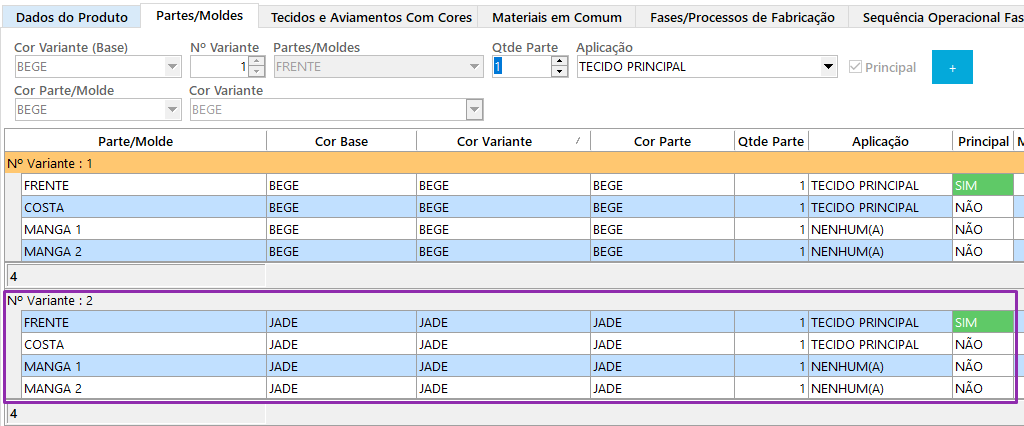The width and height of the screenshot is (1024, 426).
Task: Click the Qtde Parte input field
Action: pos(520,67)
